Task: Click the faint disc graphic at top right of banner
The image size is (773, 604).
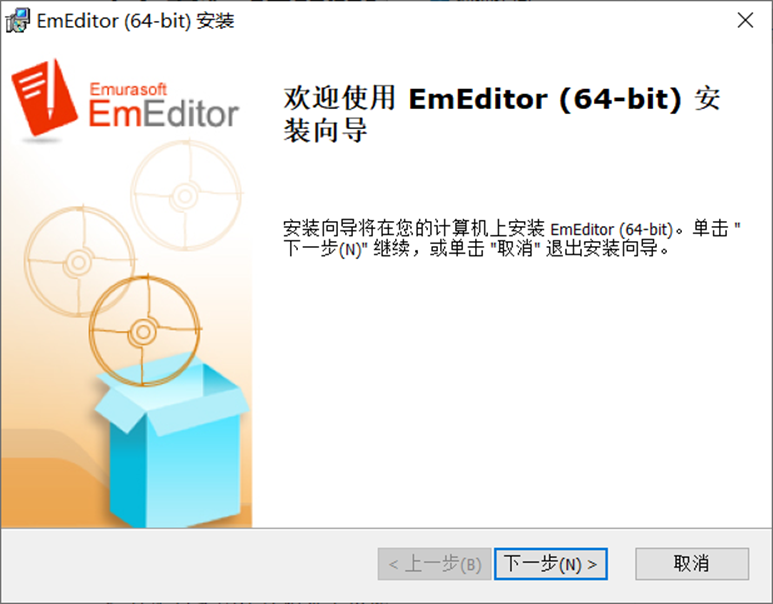Action: tap(186, 195)
